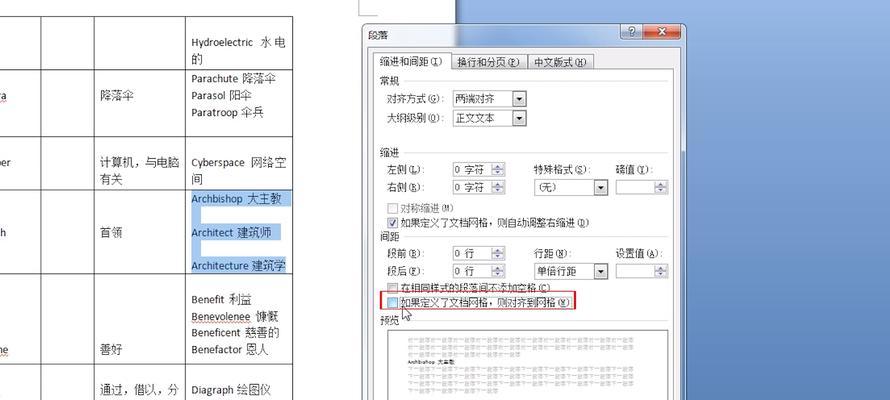The height and width of the screenshot is (400, 890).
Task: Switch to the 缩进和间距 tab
Action: point(412,62)
